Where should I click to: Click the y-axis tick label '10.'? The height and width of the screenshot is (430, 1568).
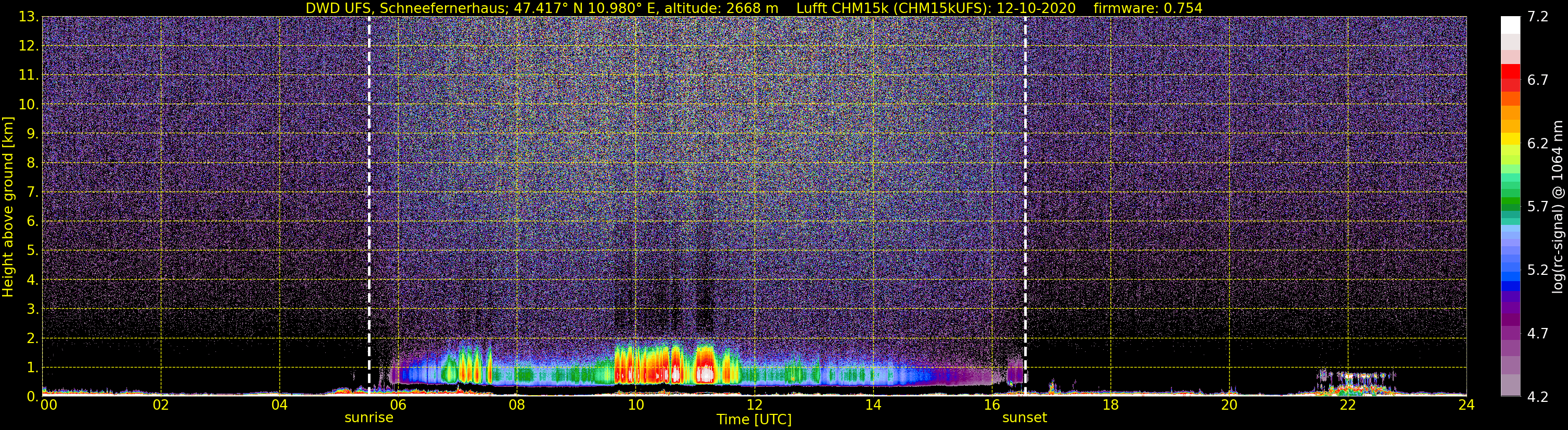pos(29,104)
